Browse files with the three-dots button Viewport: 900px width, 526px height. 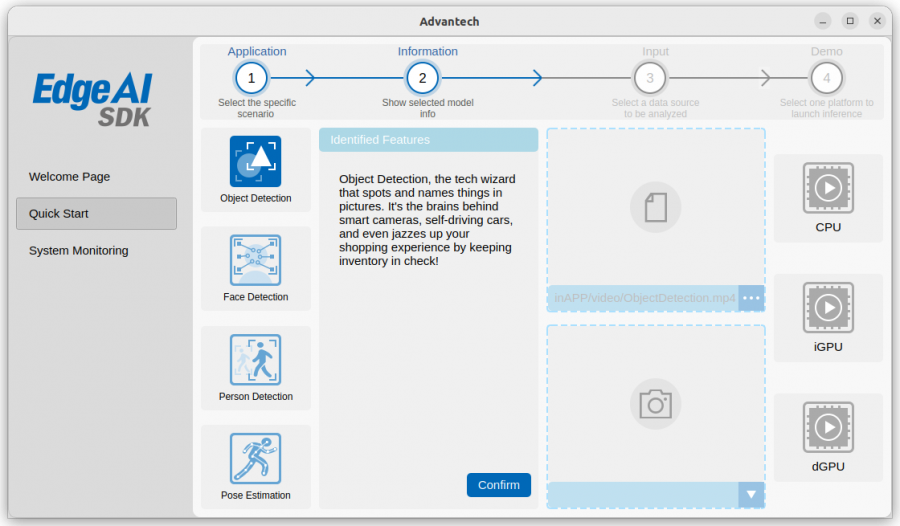tap(751, 298)
